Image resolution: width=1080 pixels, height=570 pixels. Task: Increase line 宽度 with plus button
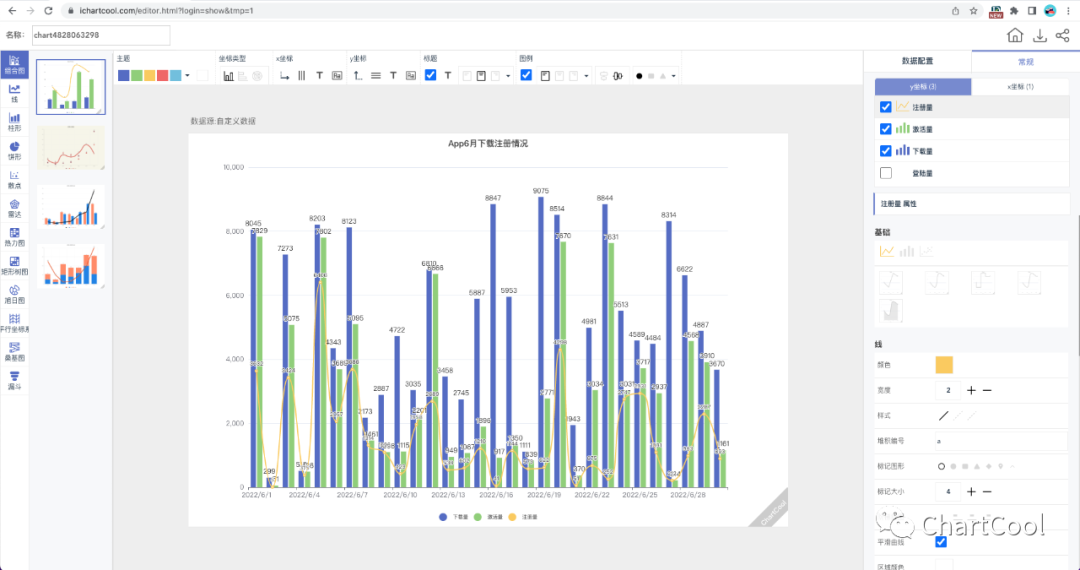coord(970,390)
